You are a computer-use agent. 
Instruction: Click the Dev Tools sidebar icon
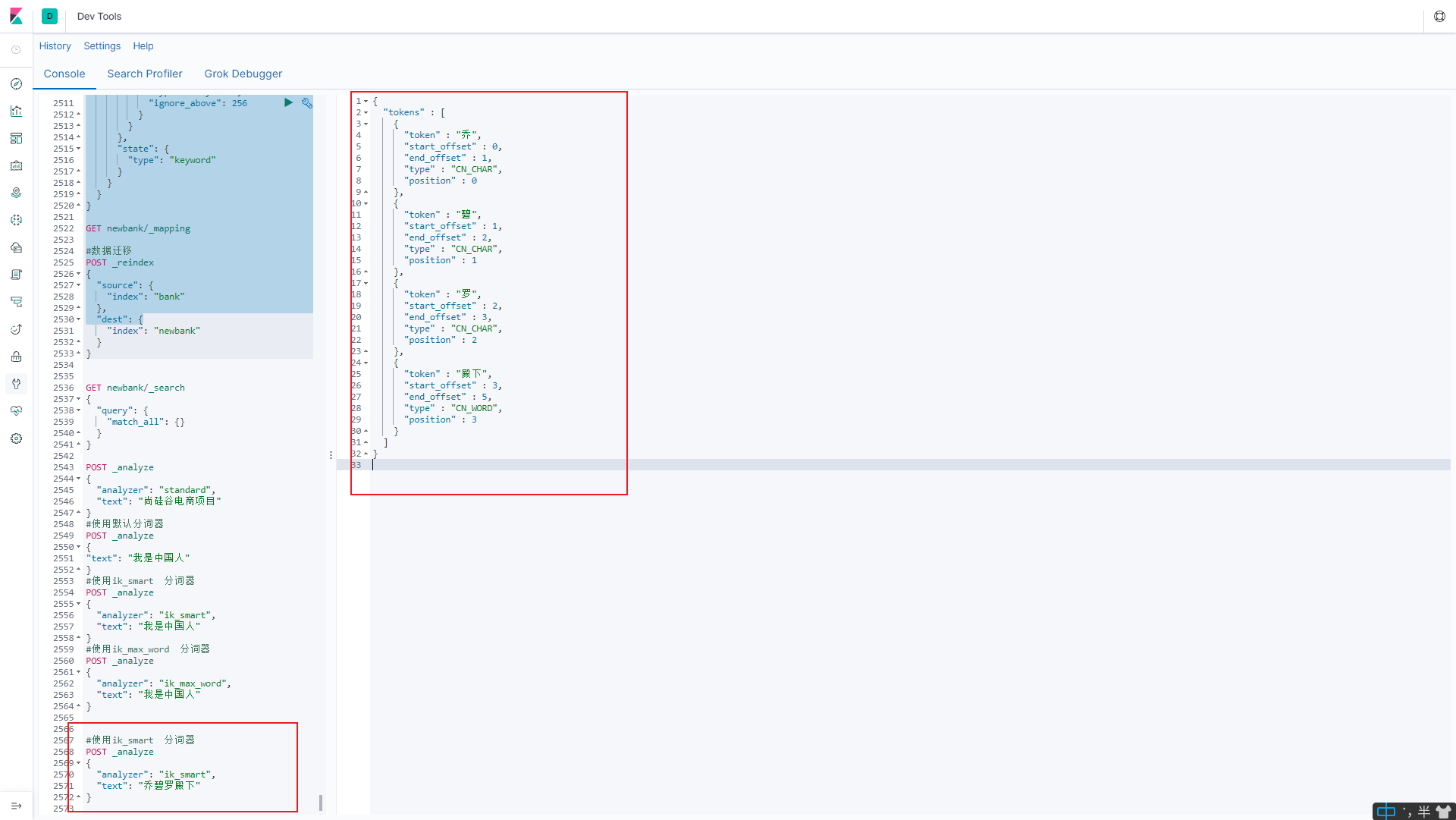[x=16, y=383]
